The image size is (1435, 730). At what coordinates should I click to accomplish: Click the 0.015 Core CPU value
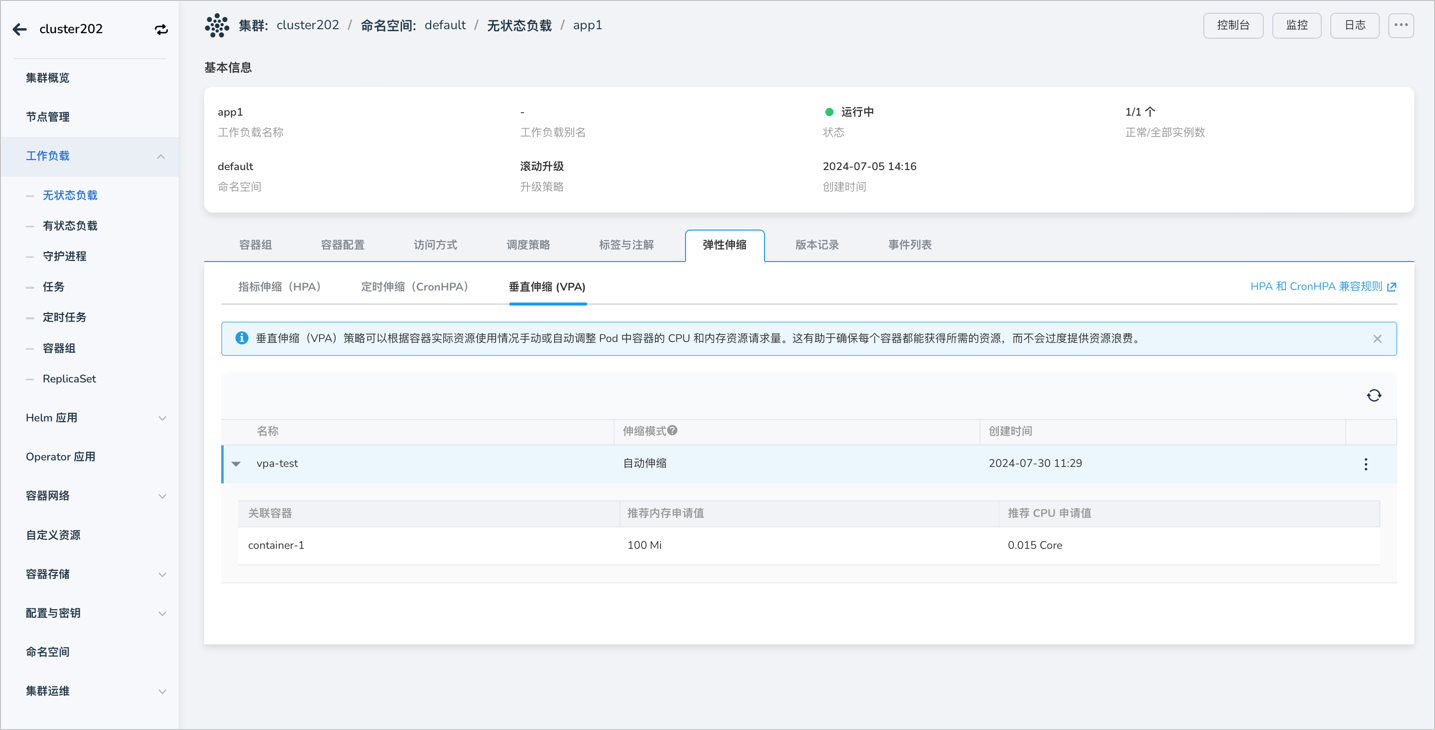[x=1035, y=546]
